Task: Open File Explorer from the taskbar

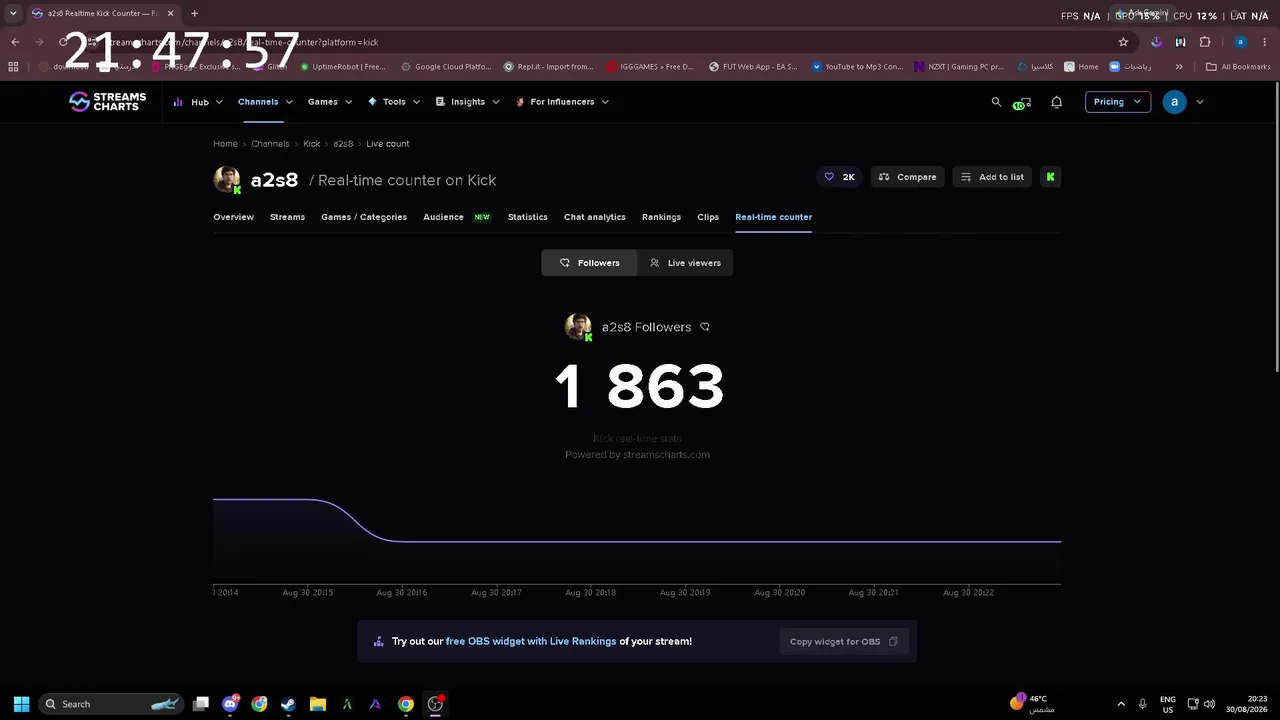Action: [317, 704]
